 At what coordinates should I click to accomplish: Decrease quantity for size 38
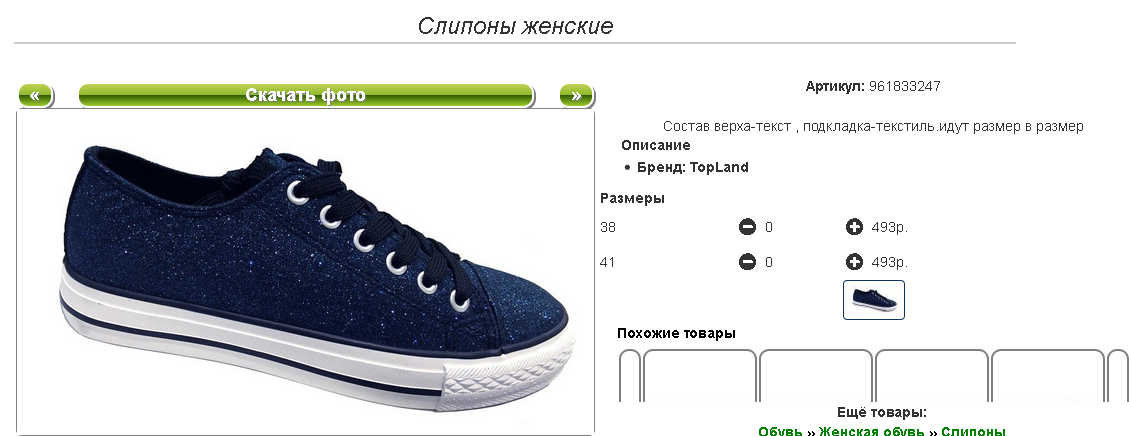[747, 227]
